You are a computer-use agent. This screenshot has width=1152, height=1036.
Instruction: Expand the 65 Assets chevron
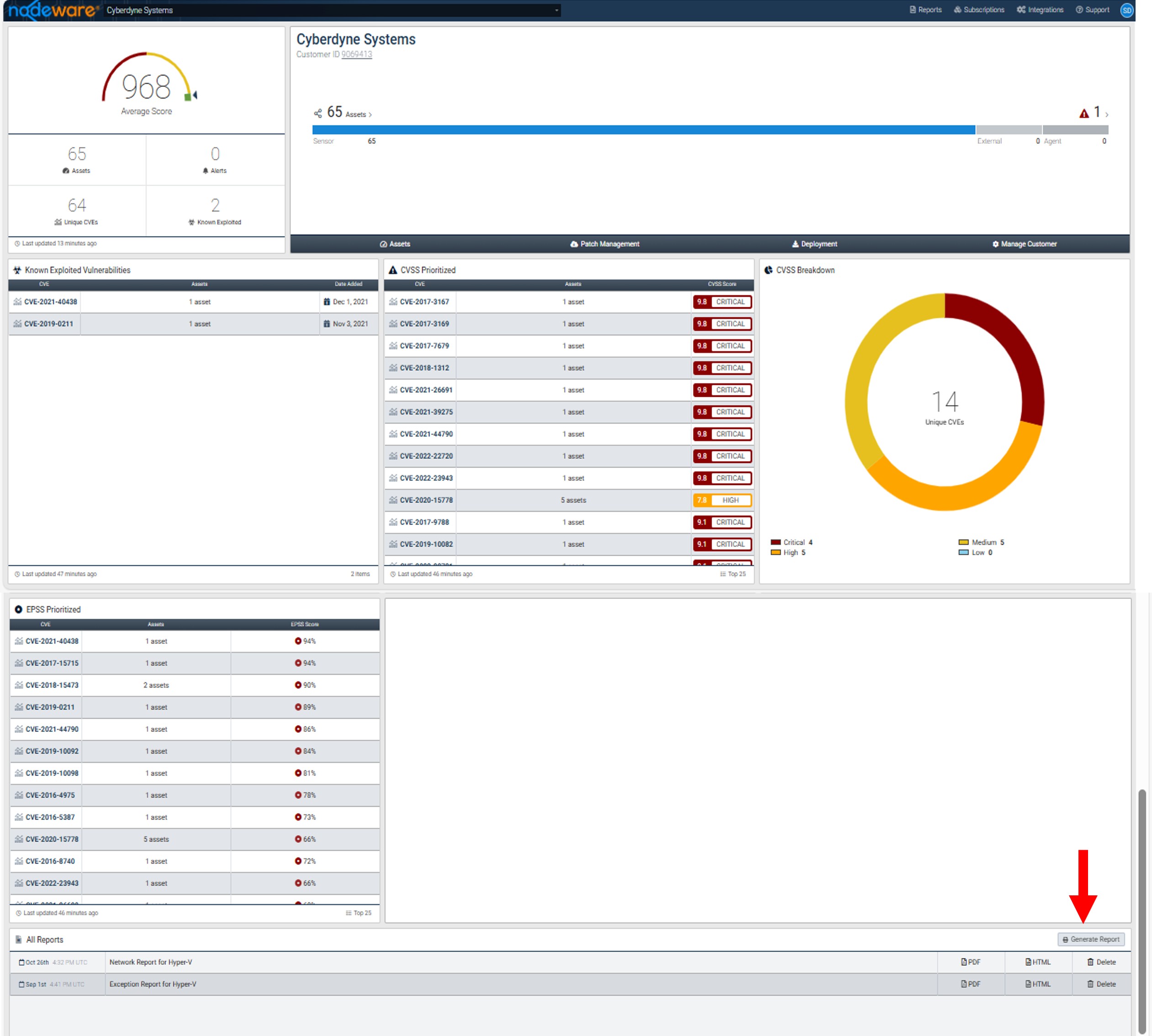[370, 115]
